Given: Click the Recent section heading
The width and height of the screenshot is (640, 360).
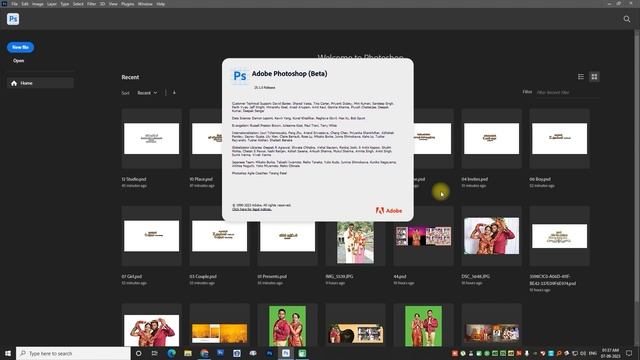Looking at the screenshot, I should coord(130,77).
